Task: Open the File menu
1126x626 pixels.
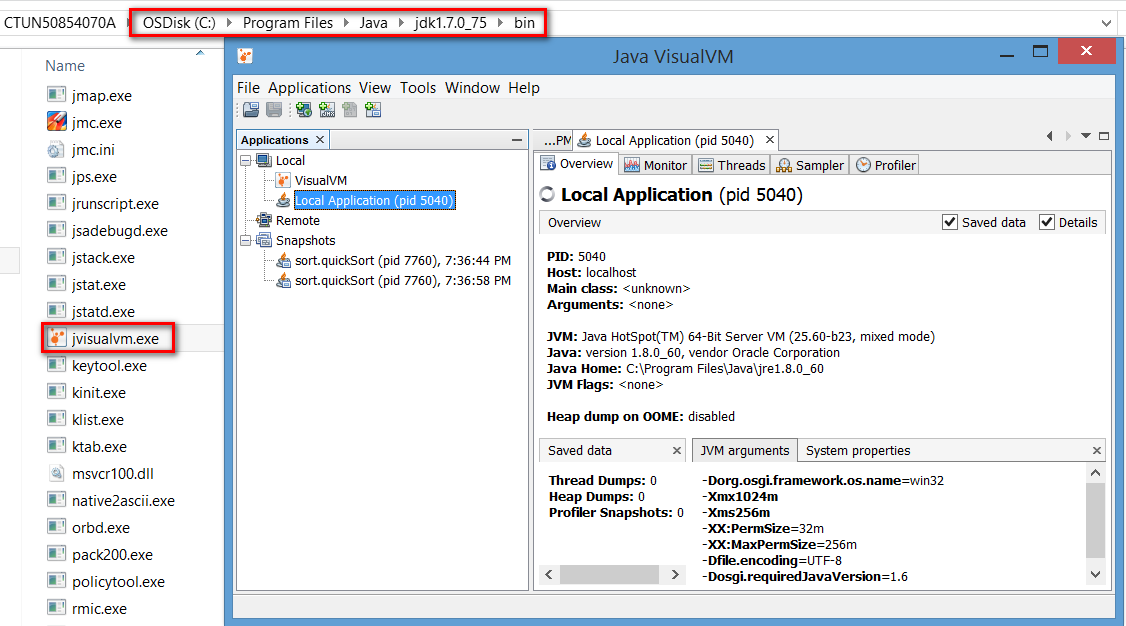Action: (248, 88)
